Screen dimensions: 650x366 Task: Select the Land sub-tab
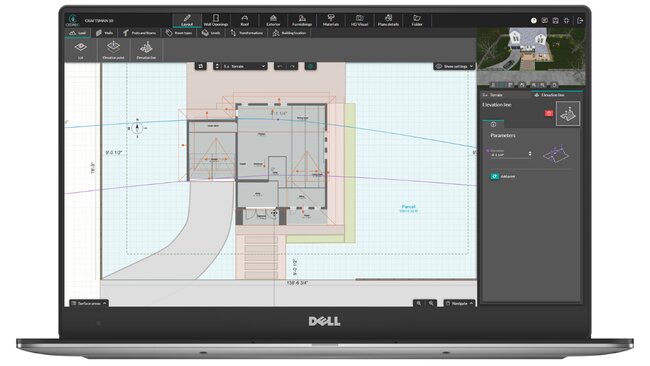click(x=78, y=33)
